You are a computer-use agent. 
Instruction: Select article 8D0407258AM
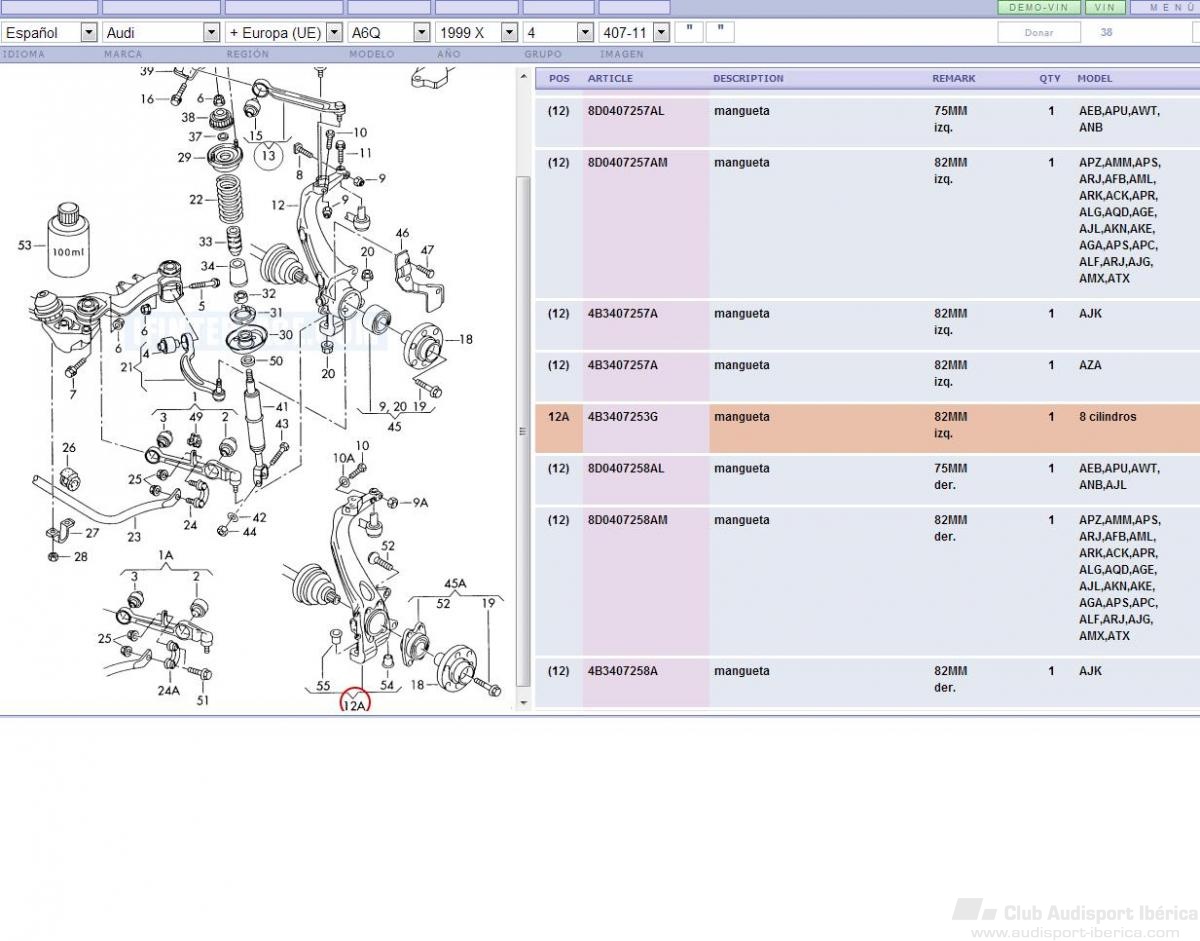tap(627, 521)
